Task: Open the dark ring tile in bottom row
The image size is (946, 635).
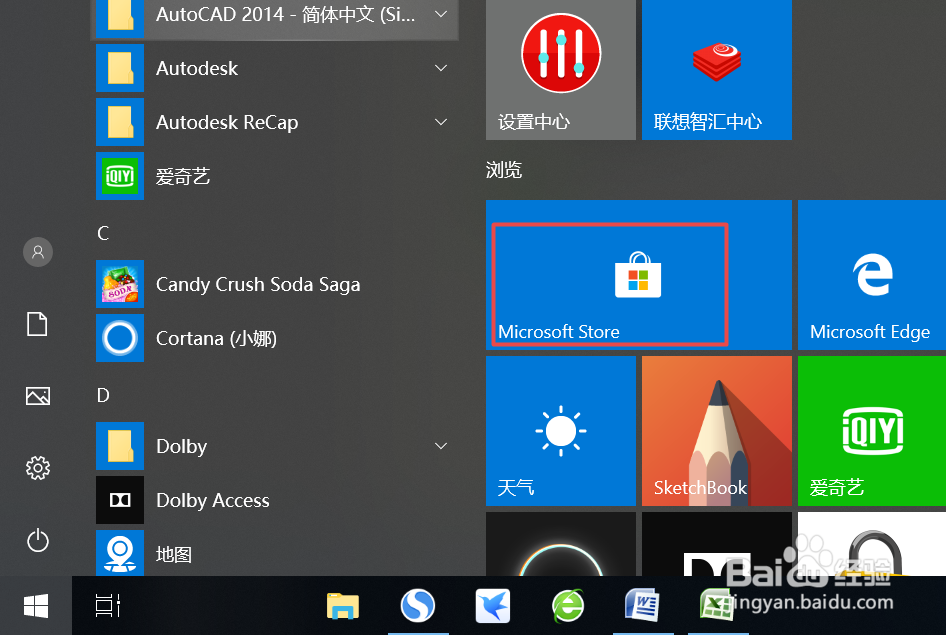Action: pos(560,544)
